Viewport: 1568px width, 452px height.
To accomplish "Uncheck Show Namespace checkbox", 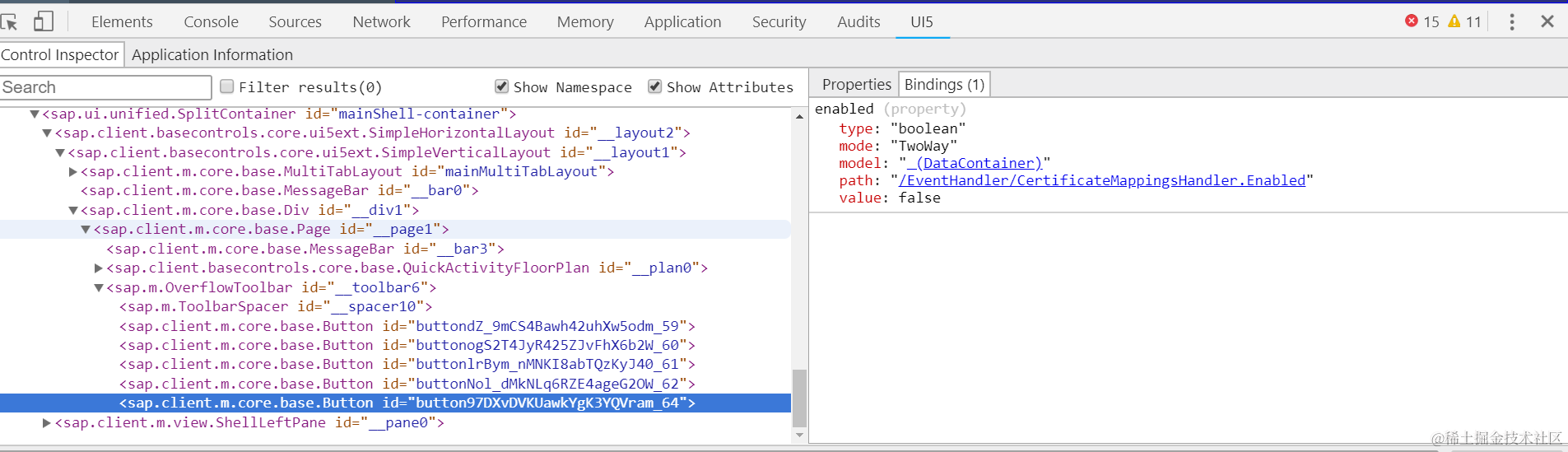I will tap(501, 86).
